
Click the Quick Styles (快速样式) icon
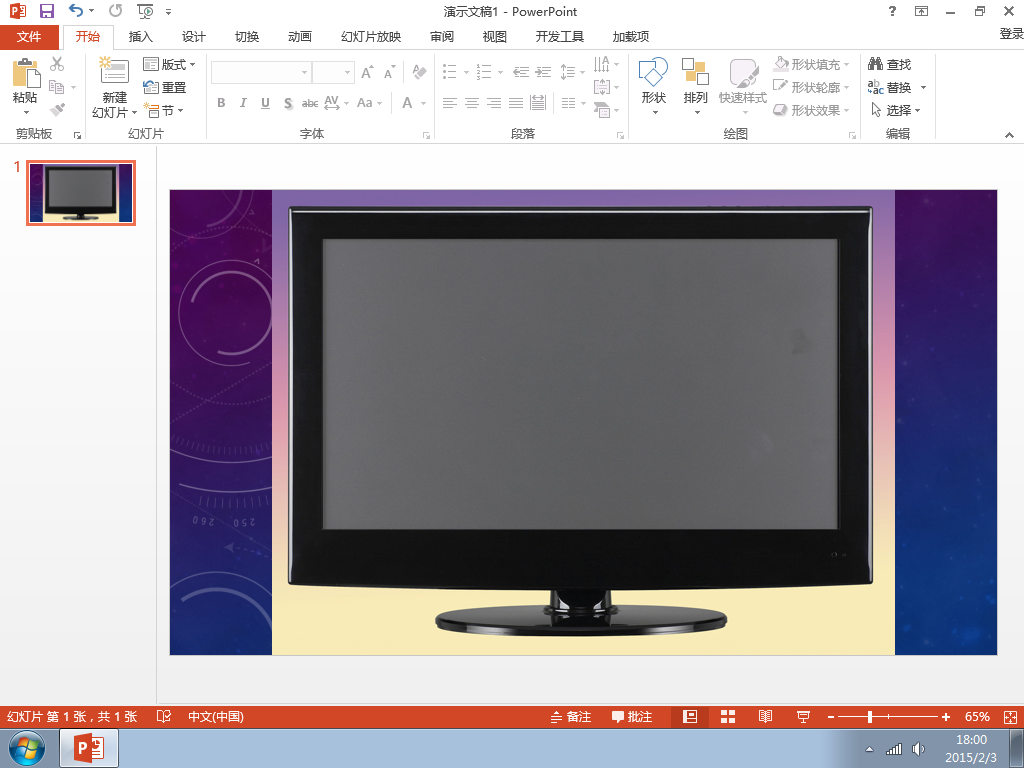(743, 72)
